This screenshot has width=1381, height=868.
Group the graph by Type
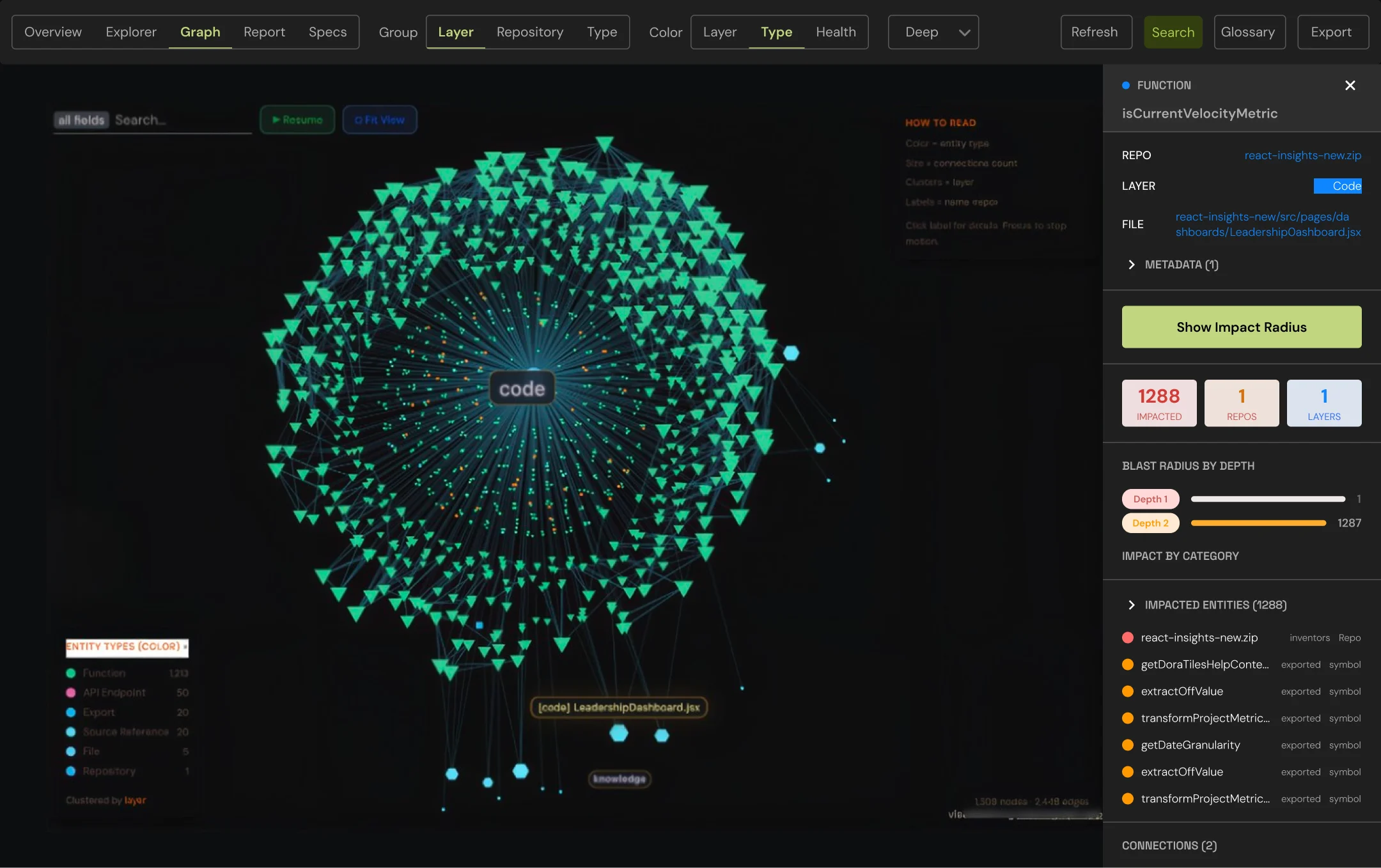tap(602, 32)
